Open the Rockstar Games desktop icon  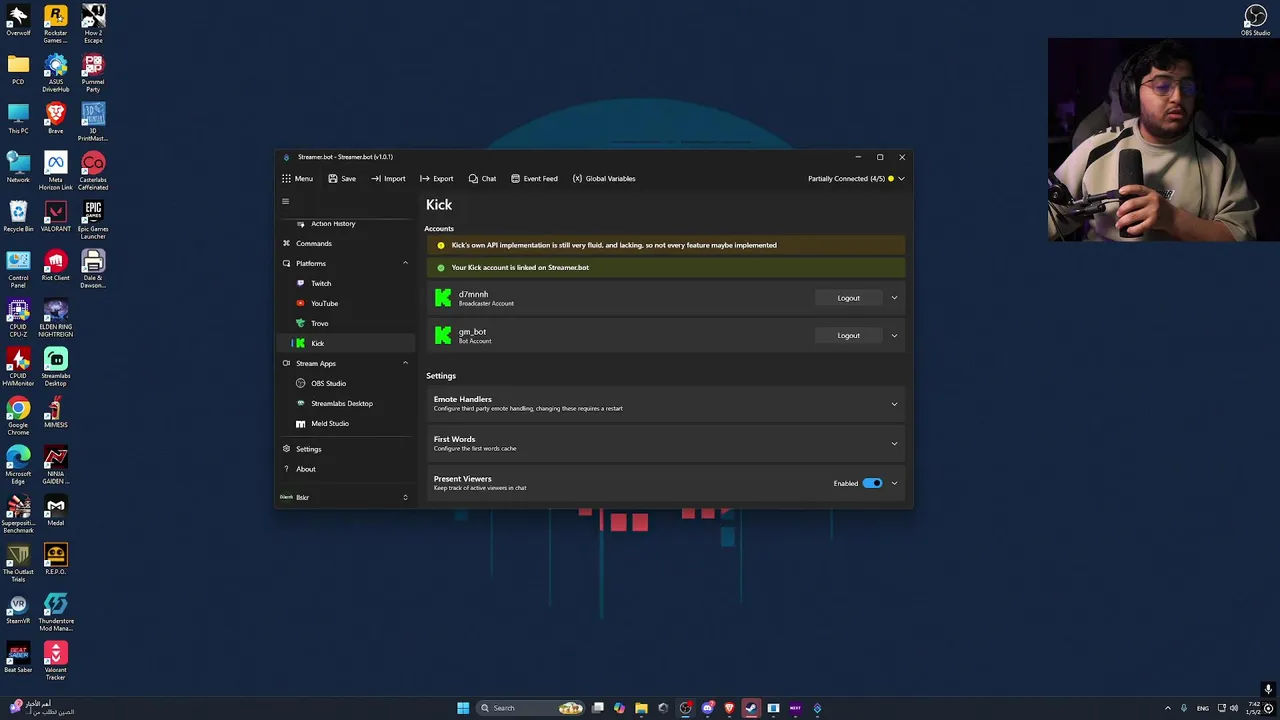[56, 24]
